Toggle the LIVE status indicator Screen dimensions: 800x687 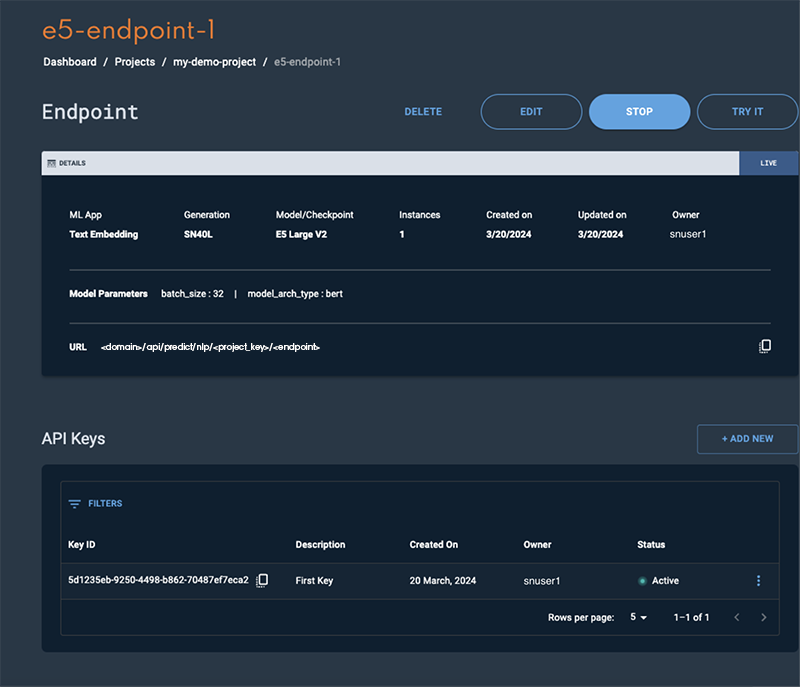pos(769,161)
